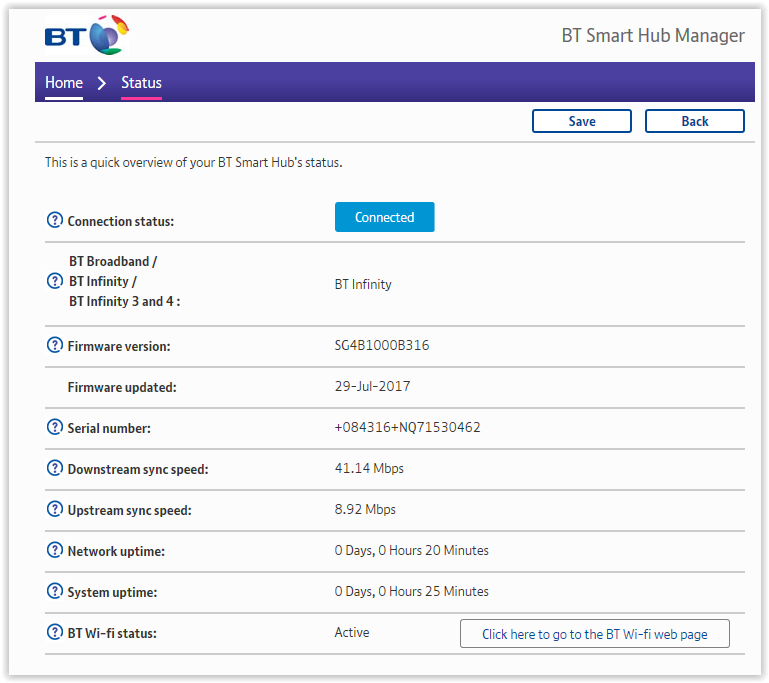Select Status breadcrumb item

pyautogui.click(x=141, y=82)
